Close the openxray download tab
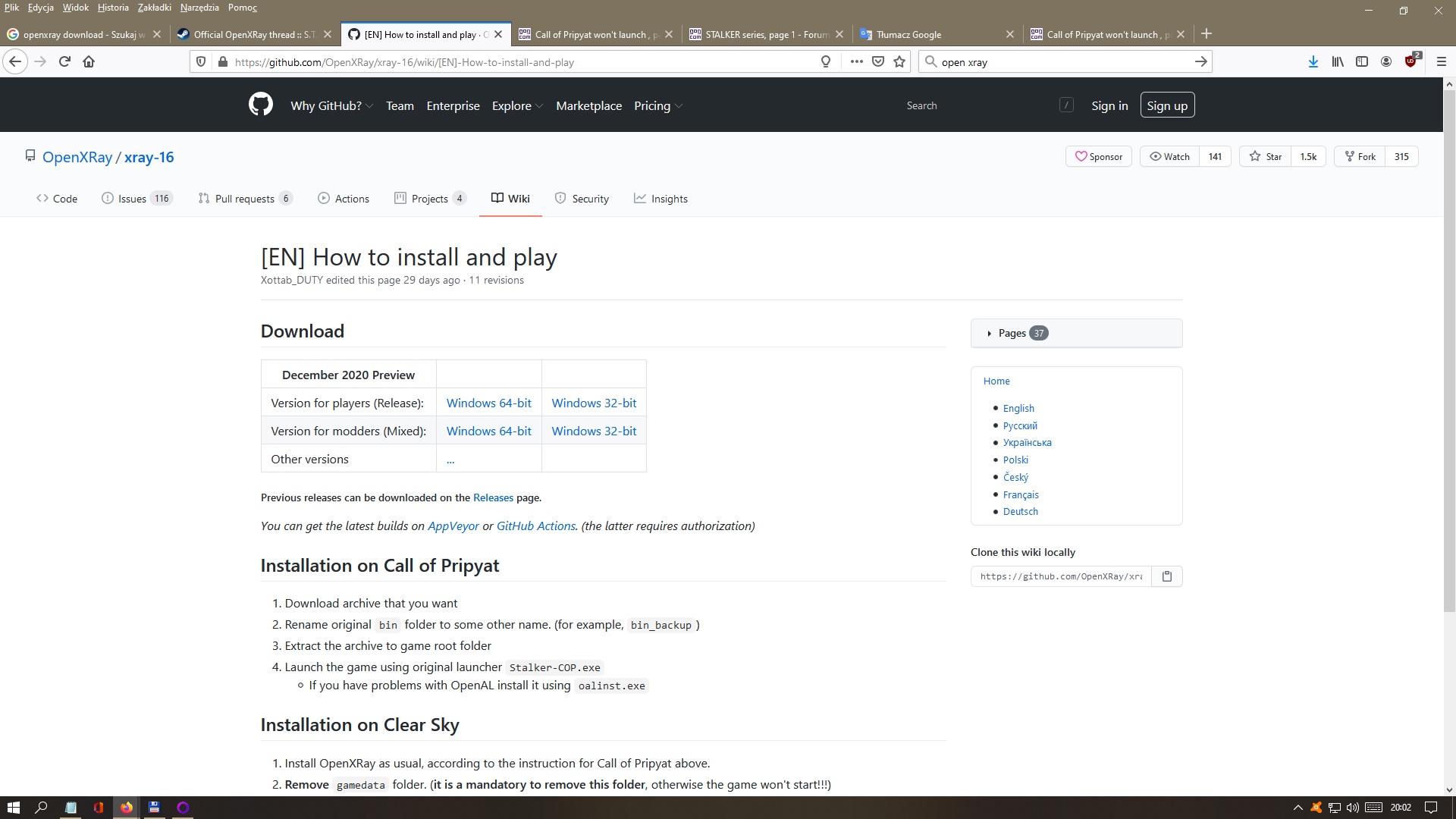This screenshot has width=1456, height=819. click(157, 34)
